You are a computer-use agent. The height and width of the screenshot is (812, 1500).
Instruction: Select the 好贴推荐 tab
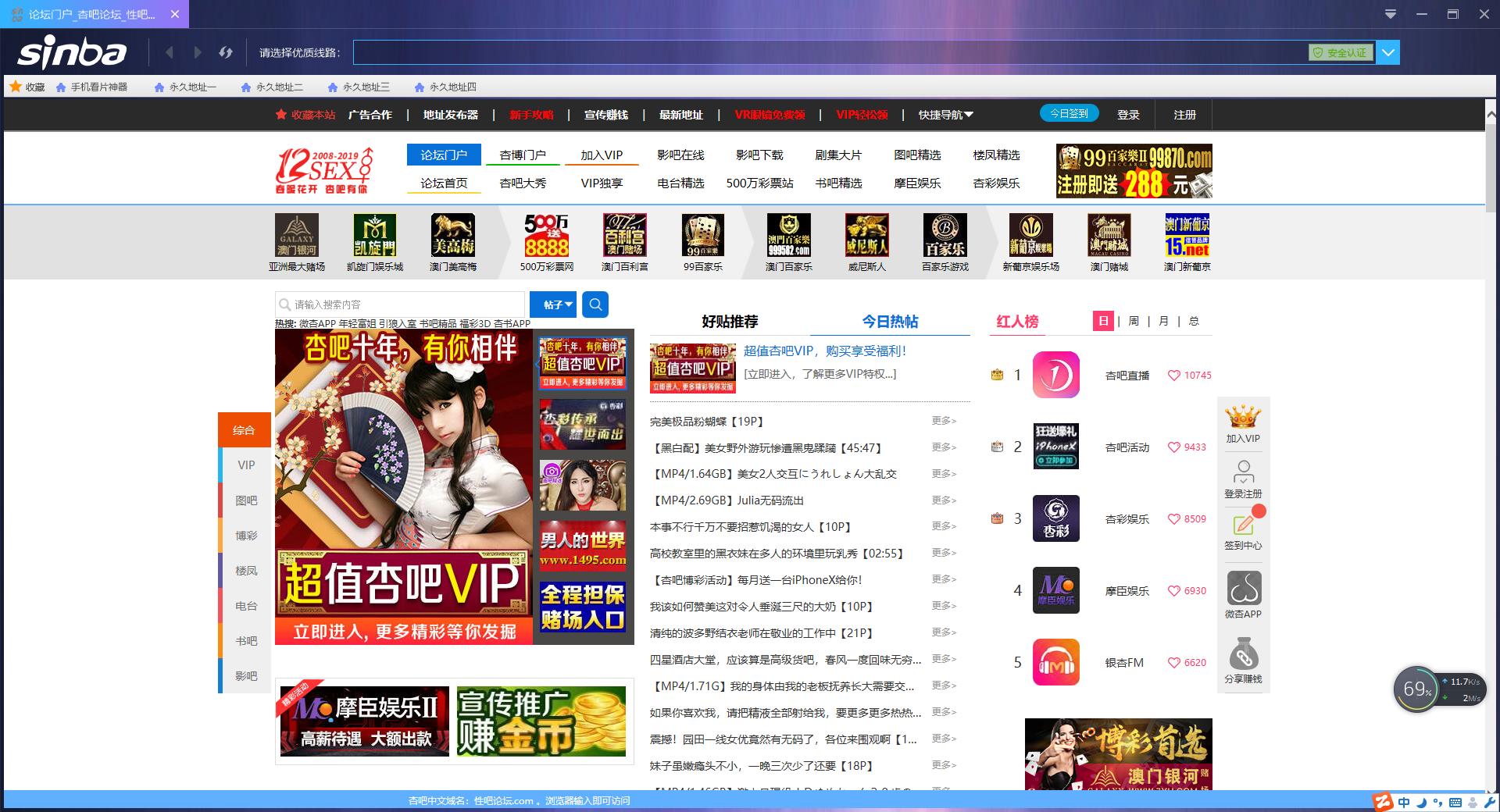click(730, 322)
